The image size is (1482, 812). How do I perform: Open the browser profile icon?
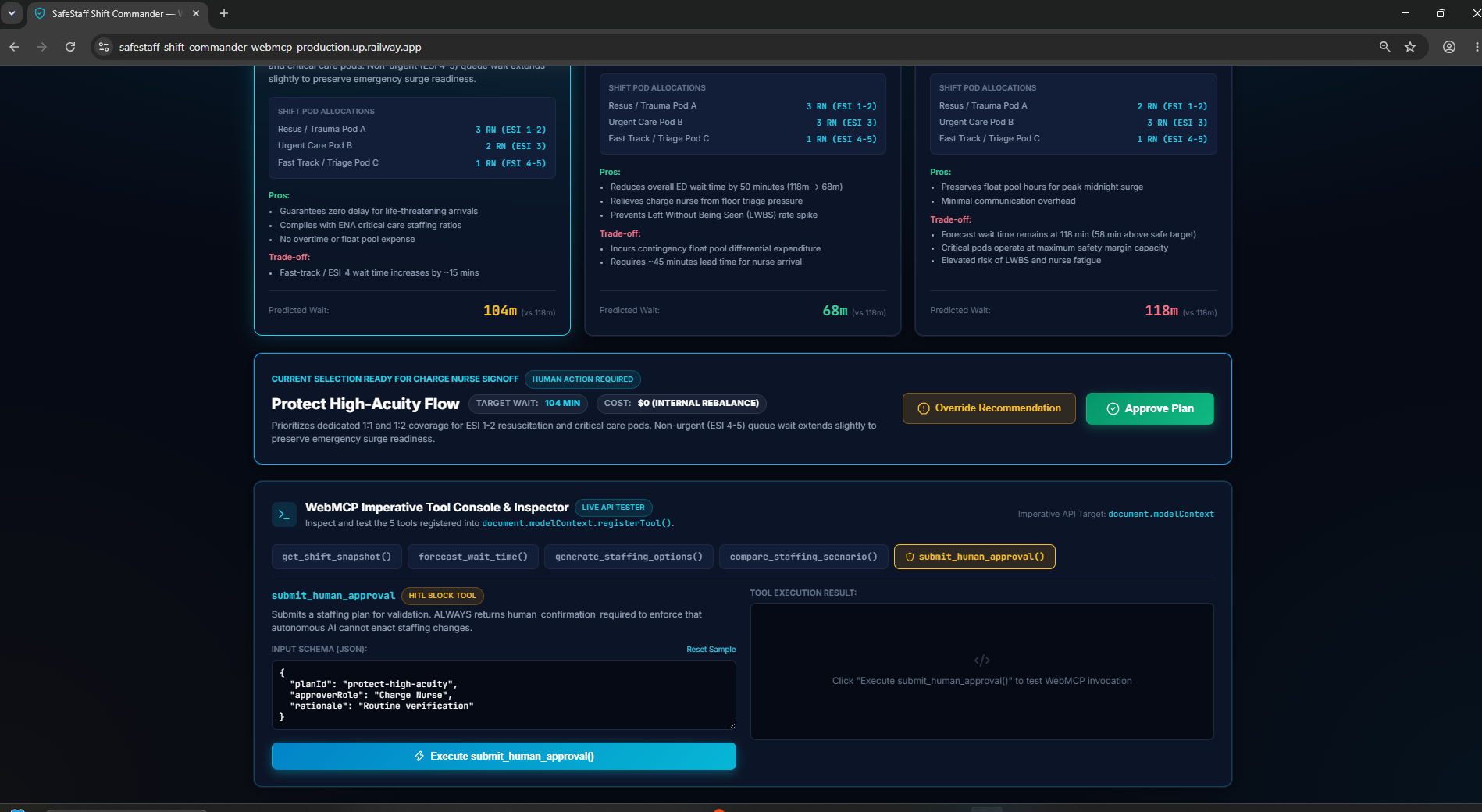[x=1449, y=47]
